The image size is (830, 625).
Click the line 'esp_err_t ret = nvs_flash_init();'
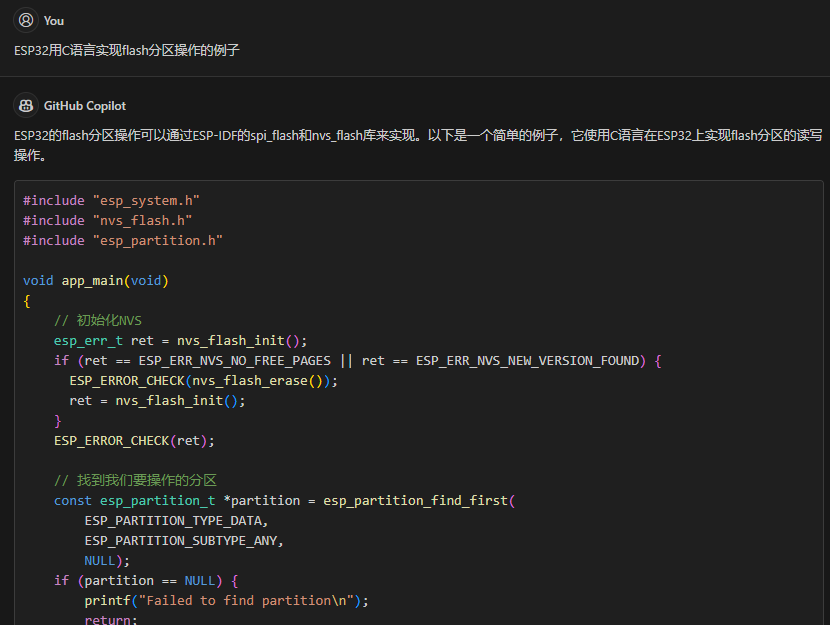tap(181, 340)
